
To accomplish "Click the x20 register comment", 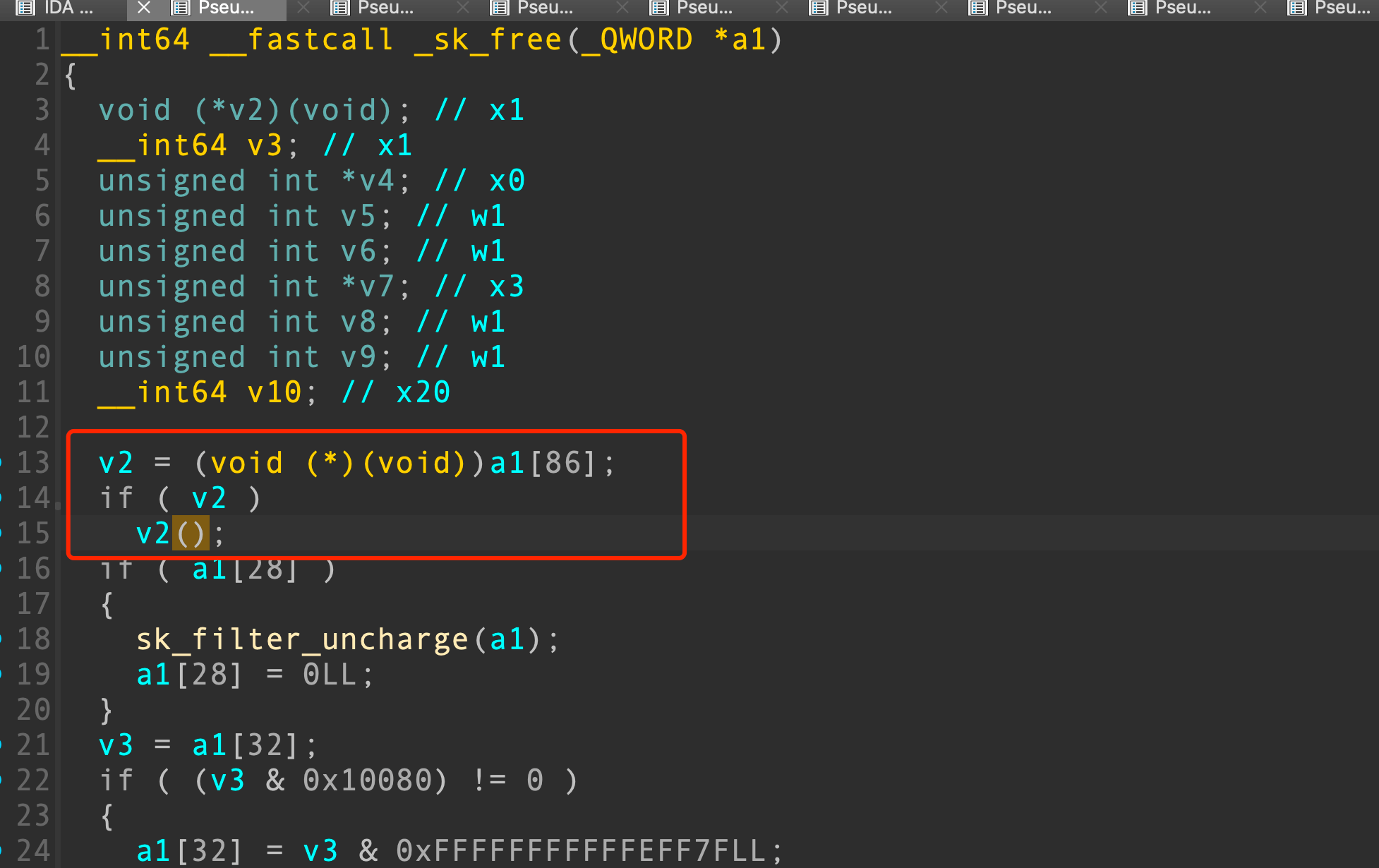I will coord(423,392).
